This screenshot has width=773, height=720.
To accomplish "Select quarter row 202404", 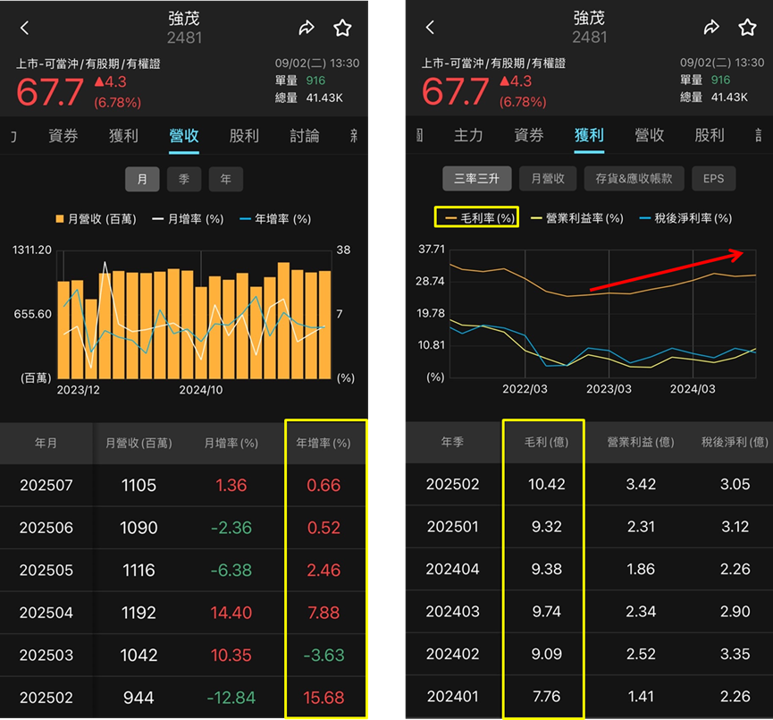I will click(x=589, y=569).
